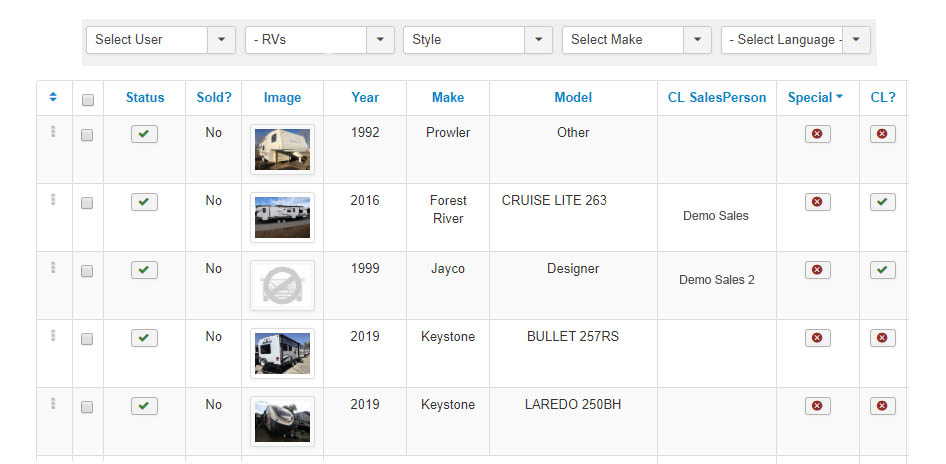Viewport: 946px width, 464px height.
Task: Click drag handle of LAREDO 250BH row
Action: [x=53, y=404]
